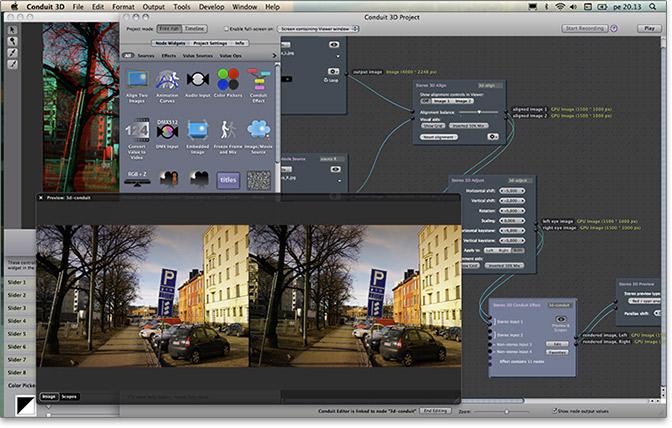Close the Preview: 3d-conduit window
672x428 pixels.
point(41,198)
